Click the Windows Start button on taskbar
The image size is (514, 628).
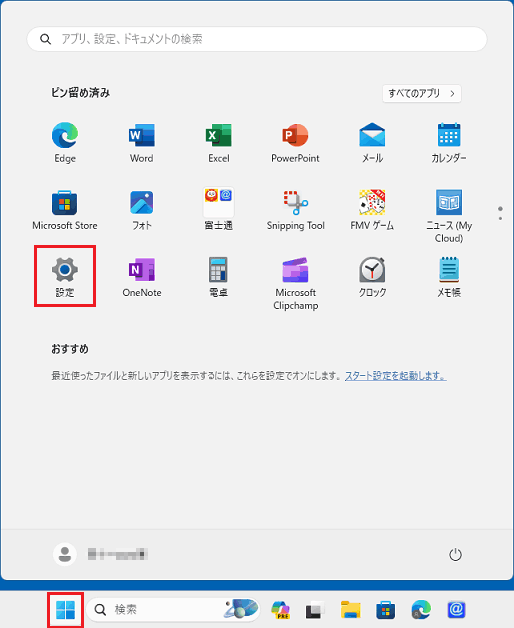tap(65, 610)
